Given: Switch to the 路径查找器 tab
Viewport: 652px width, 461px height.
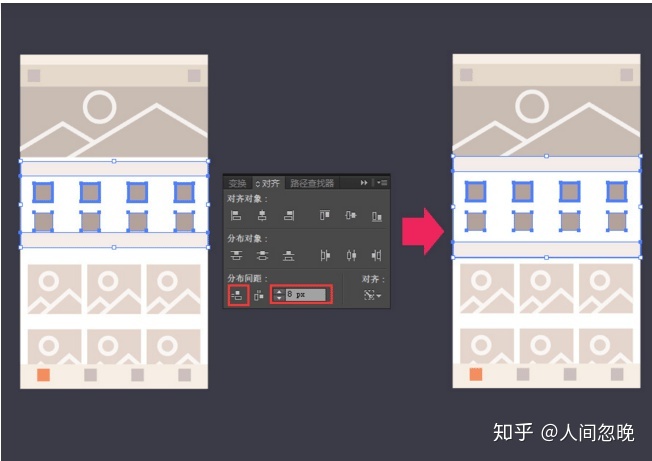Looking at the screenshot, I should tap(312, 183).
